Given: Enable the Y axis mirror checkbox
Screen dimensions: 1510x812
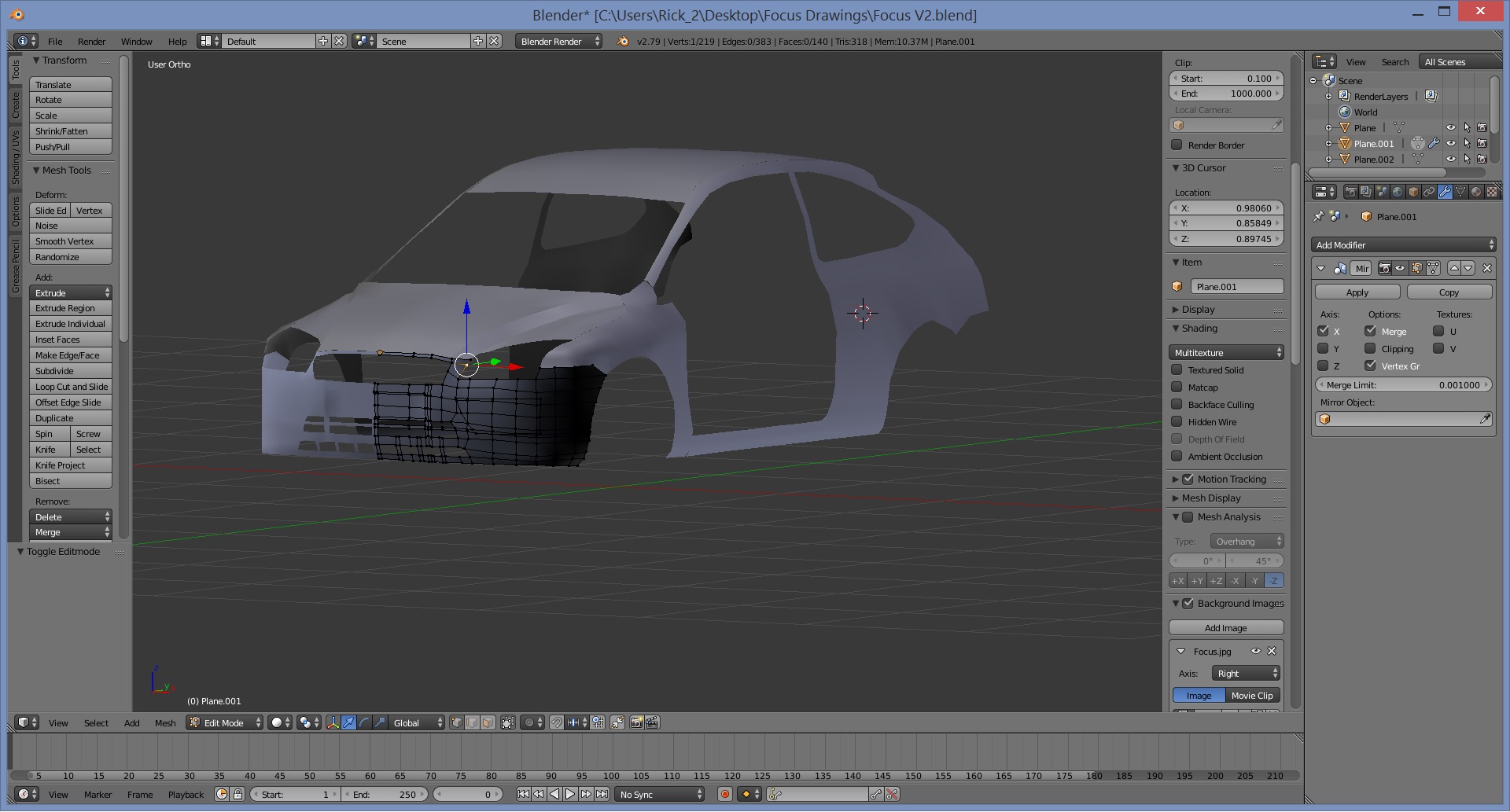Looking at the screenshot, I should pyautogui.click(x=1323, y=348).
